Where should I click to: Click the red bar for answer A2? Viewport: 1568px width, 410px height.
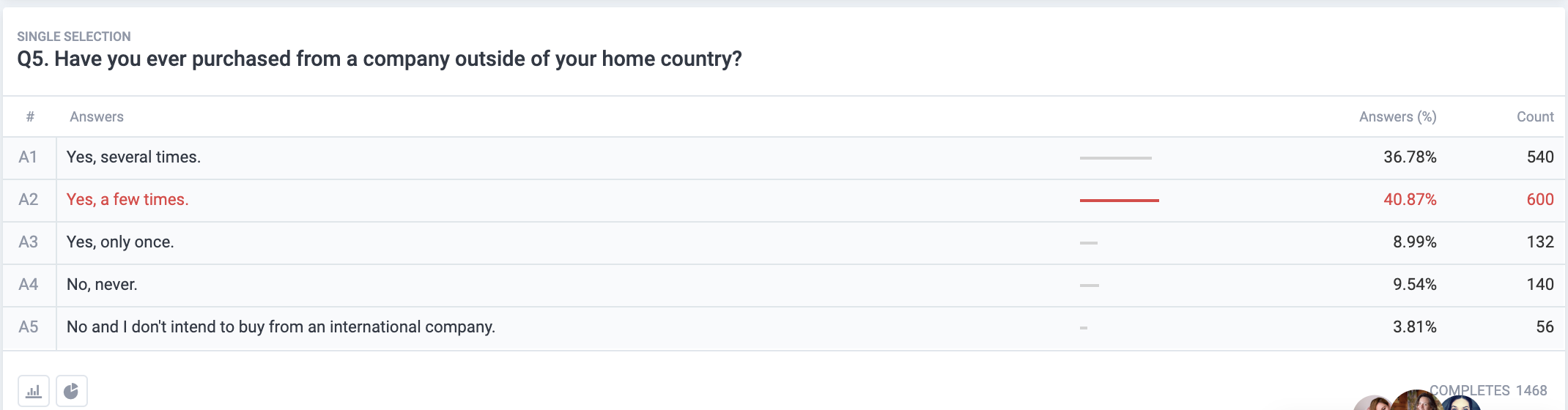(1120, 200)
